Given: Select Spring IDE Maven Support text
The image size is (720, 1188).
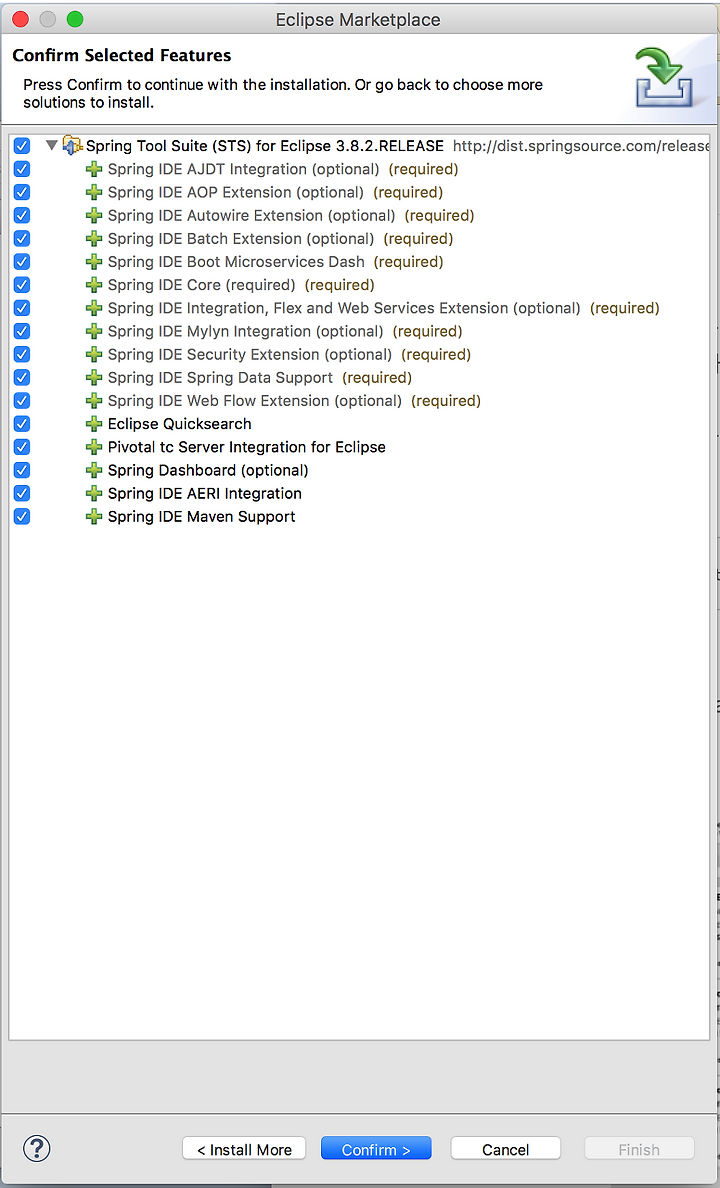Looking at the screenshot, I should coord(202,516).
